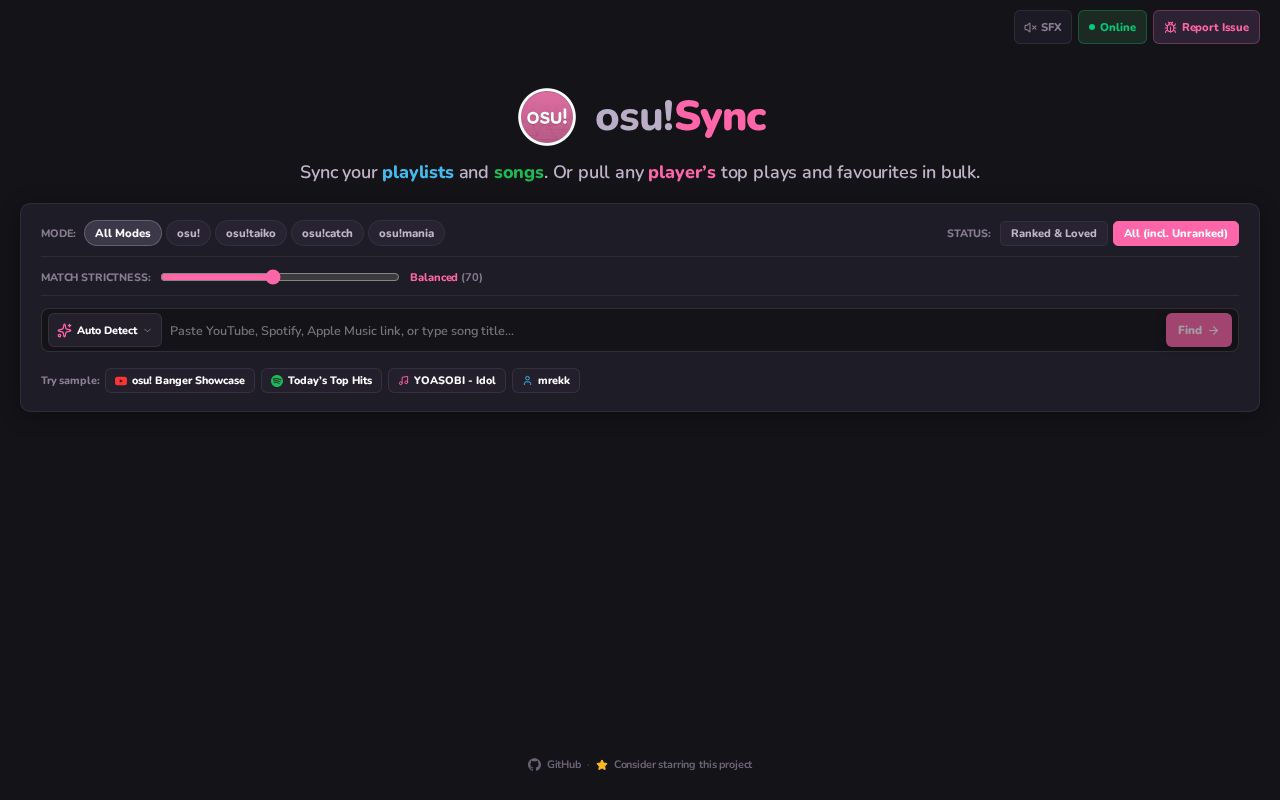This screenshot has height=800, width=1280.
Task: Click the Find button
Action: coord(1199,330)
